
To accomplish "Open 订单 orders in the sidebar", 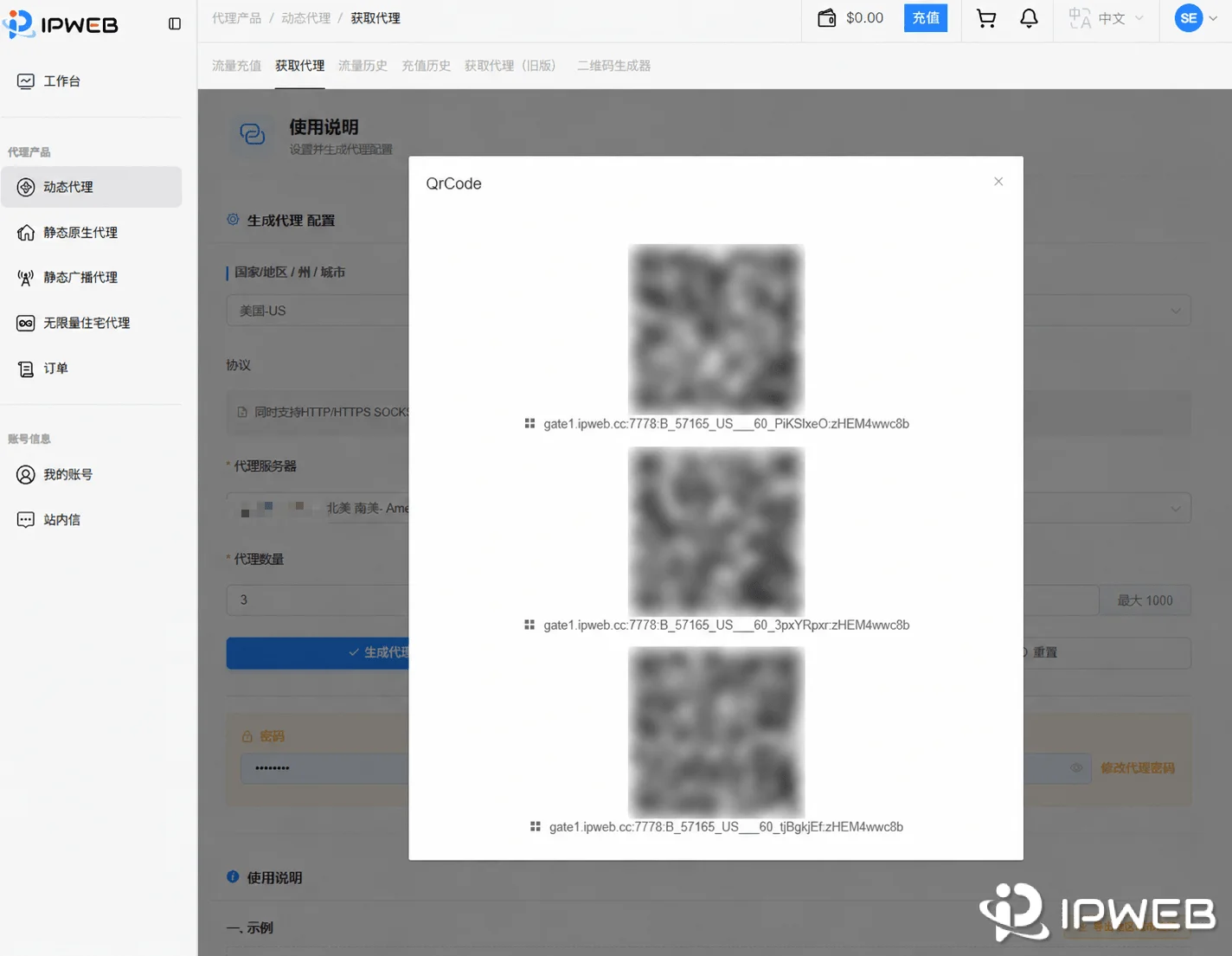I will tap(91, 369).
